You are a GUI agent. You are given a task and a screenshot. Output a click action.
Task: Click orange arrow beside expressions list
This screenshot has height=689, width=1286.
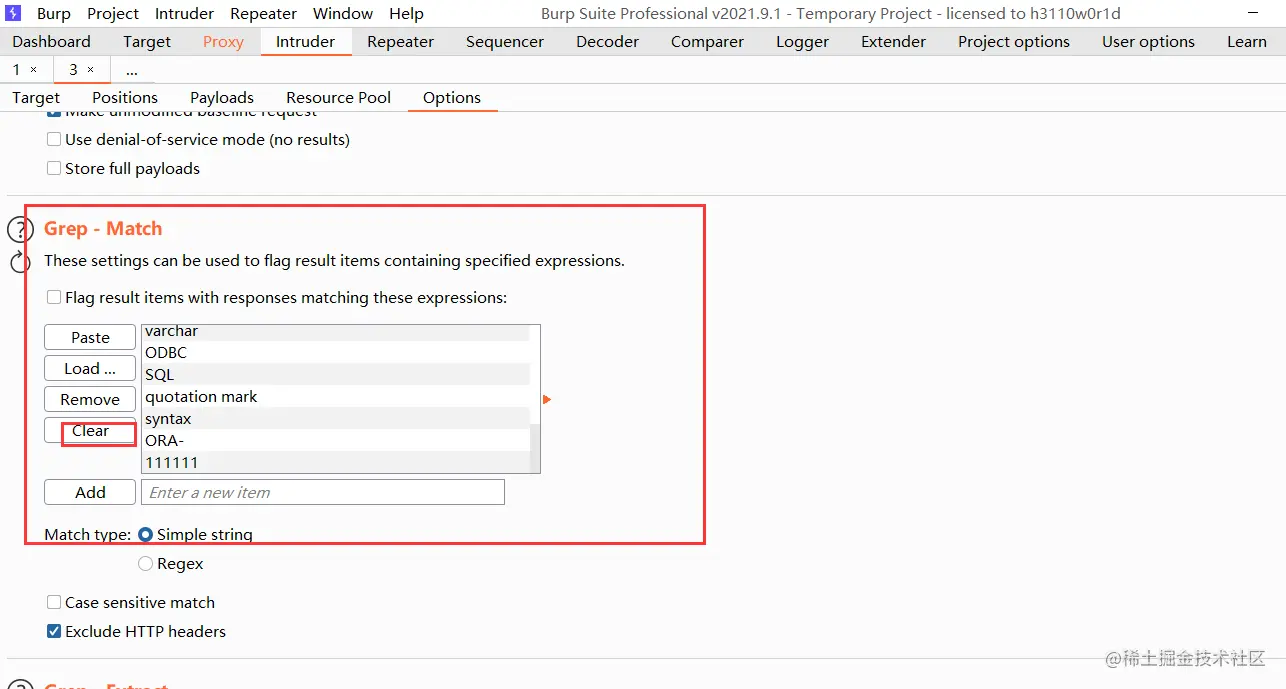pyautogui.click(x=547, y=400)
